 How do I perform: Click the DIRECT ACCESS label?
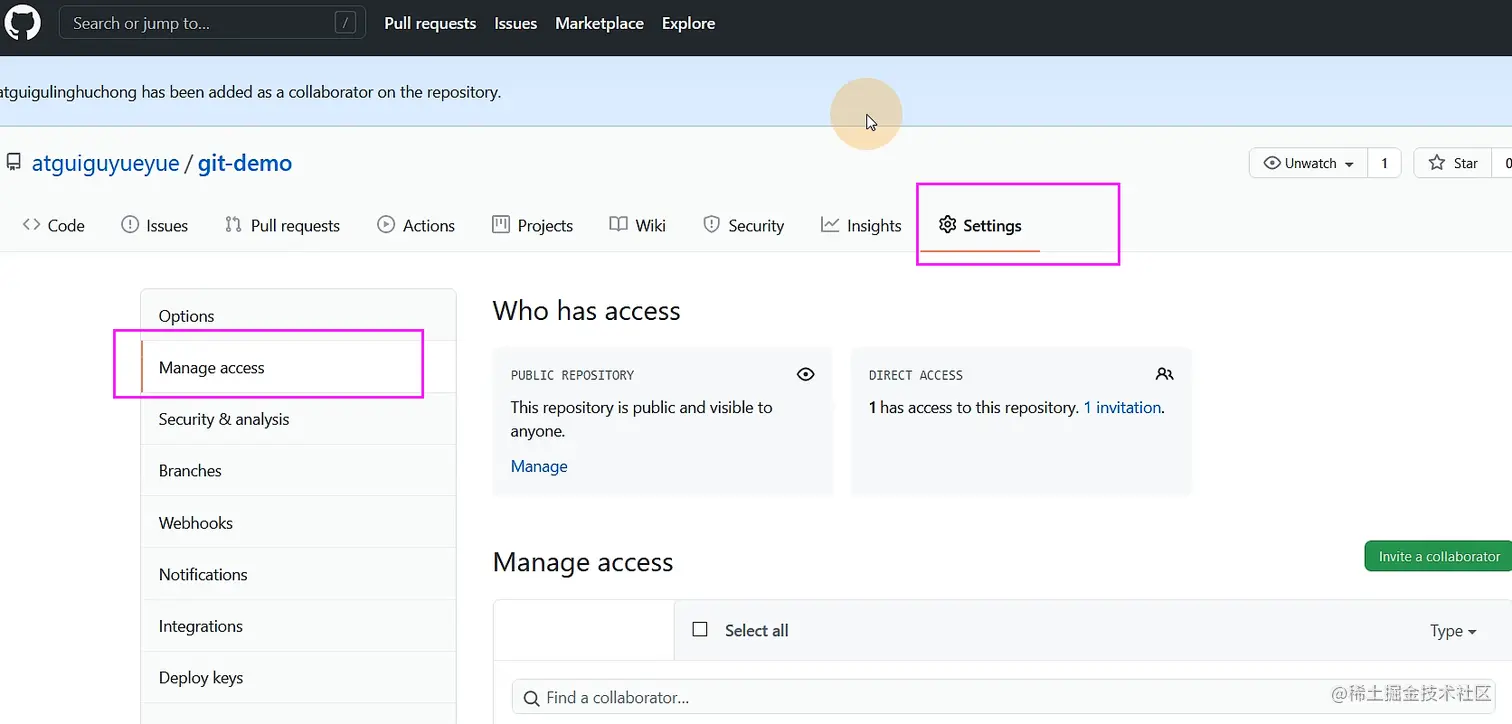(916, 375)
